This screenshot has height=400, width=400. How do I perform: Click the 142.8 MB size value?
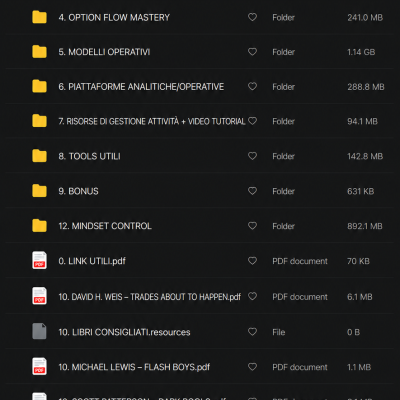(x=365, y=156)
